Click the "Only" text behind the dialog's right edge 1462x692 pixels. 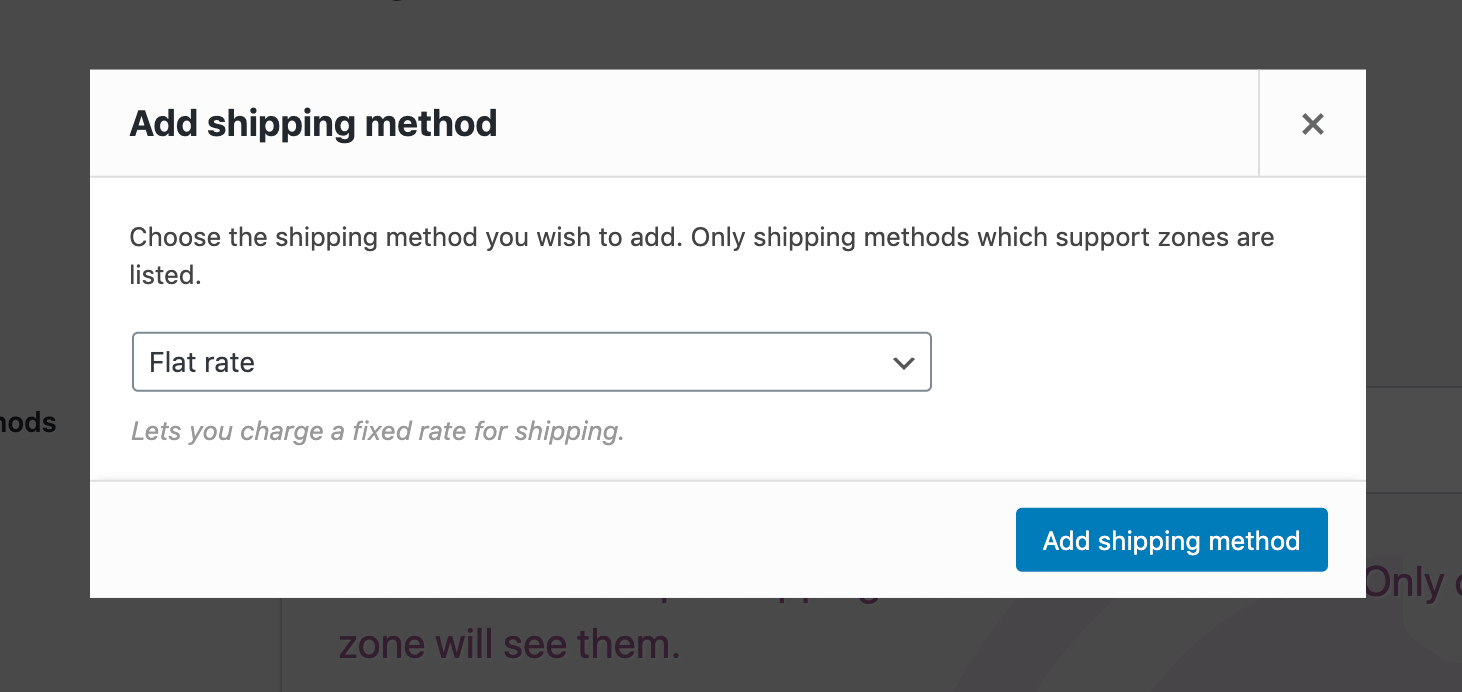pyautogui.click(x=1404, y=582)
